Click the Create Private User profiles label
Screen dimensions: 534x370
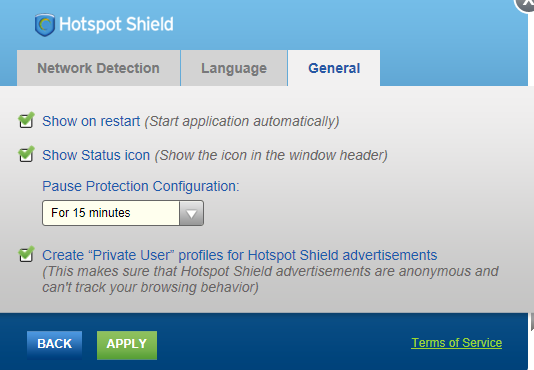pos(239,255)
